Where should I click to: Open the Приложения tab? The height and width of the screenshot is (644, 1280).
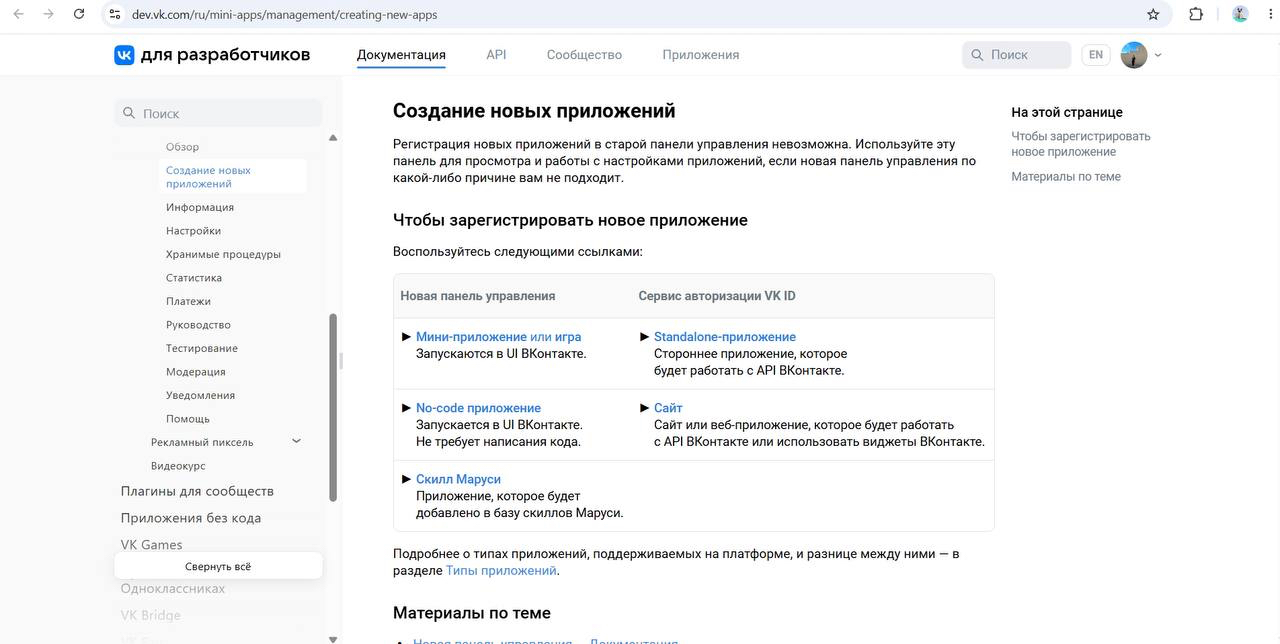(701, 55)
